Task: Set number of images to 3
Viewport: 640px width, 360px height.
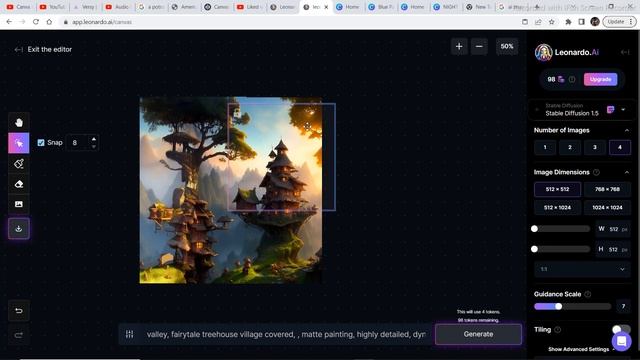Action: (595, 147)
